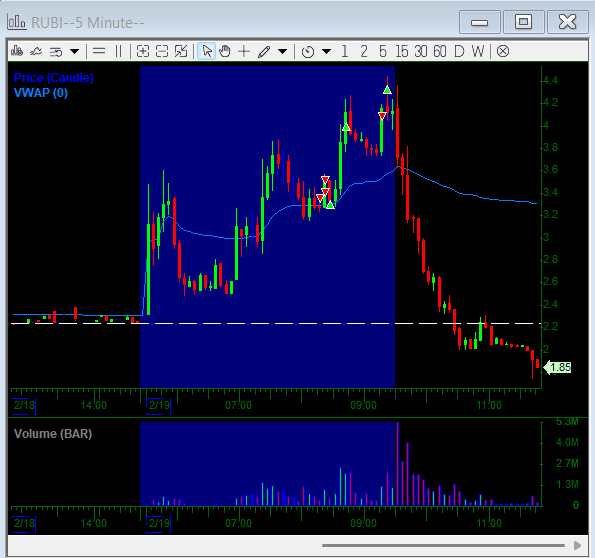This screenshot has height=558, width=595.
Task: Switch chart to daily (D) interval
Action: pyautogui.click(x=459, y=51)
